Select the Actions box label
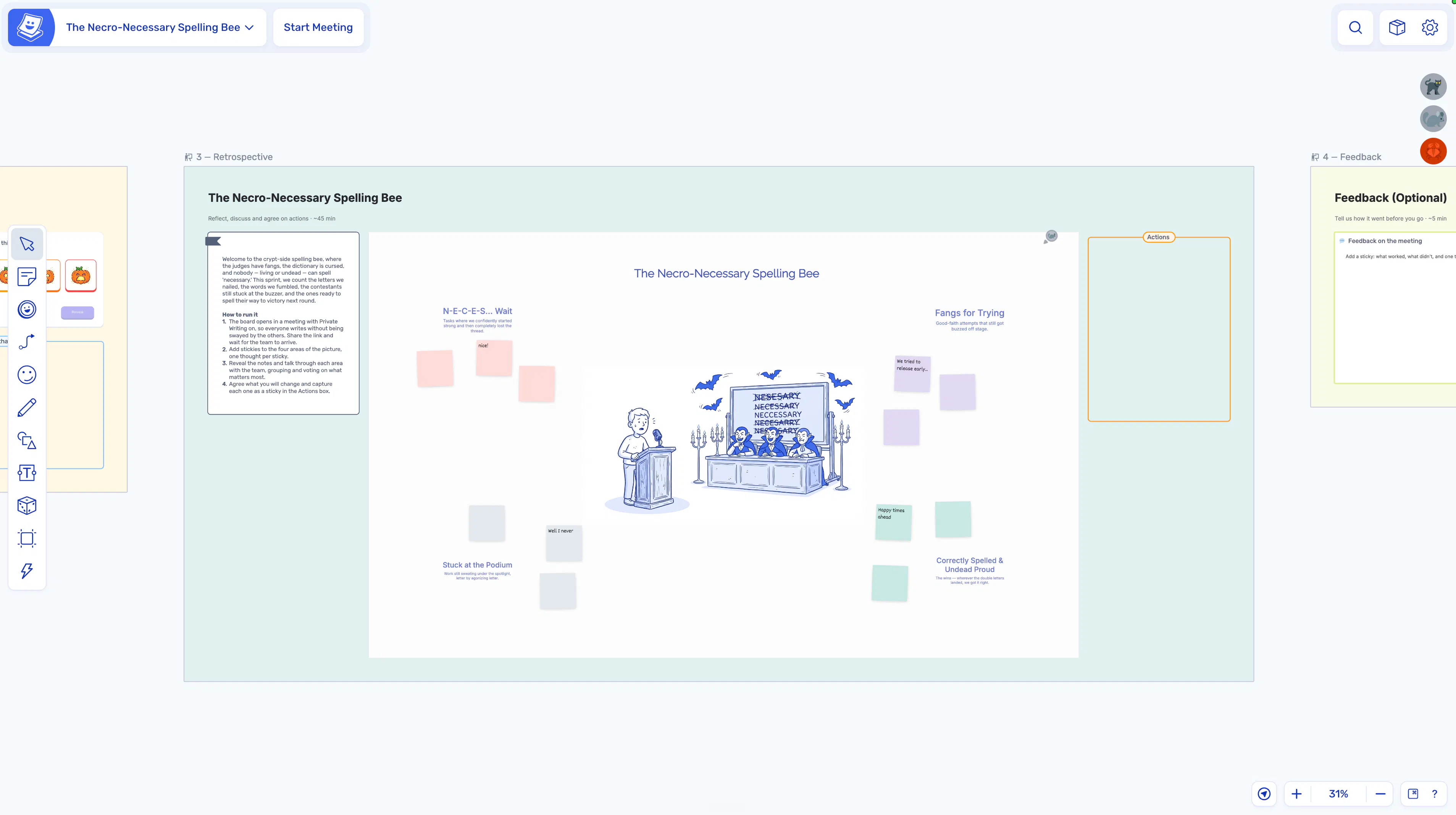Screen dimensions: 1456x815 pos(1158,237)
